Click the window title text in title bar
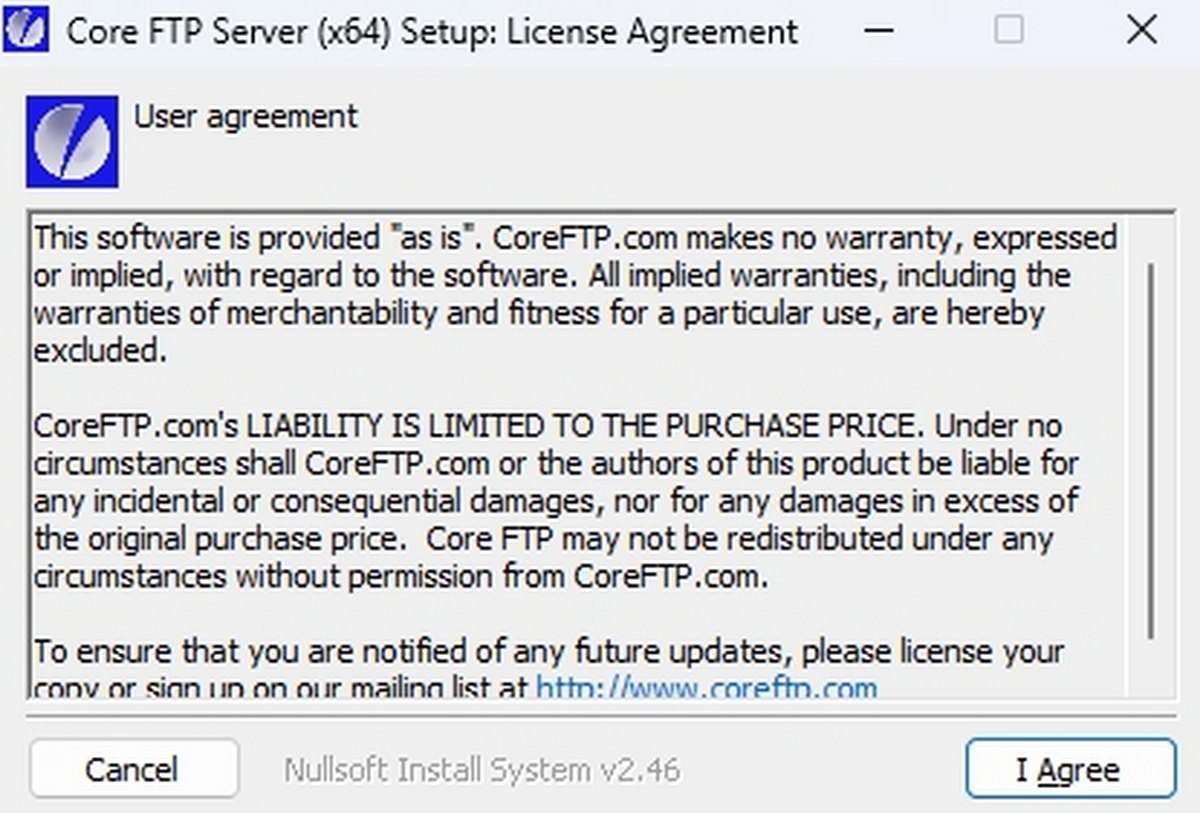The height and width of the screenshot is (813, 1200). [432, 32]
